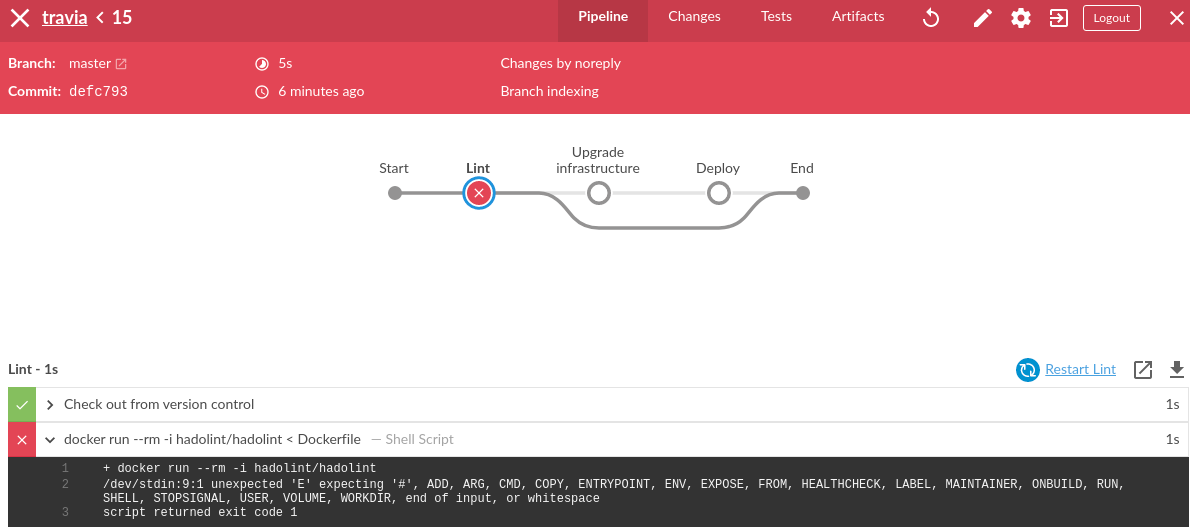Click the edit pipeline pencil icon
The image size is (1190, 531).
(983, 18)
